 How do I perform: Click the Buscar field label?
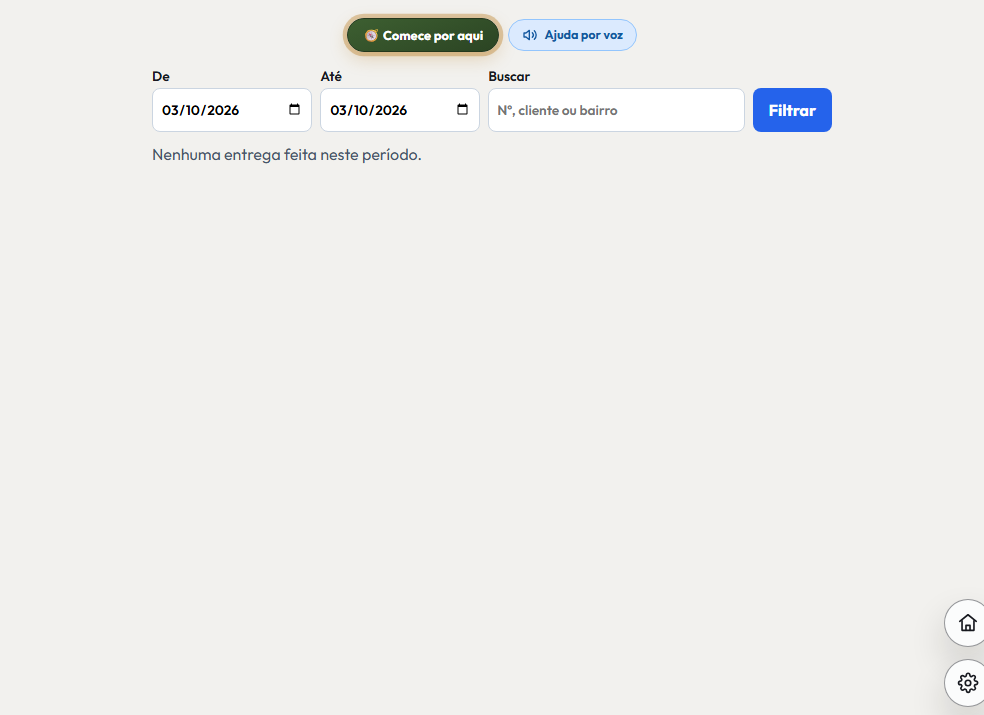(509, 77)
